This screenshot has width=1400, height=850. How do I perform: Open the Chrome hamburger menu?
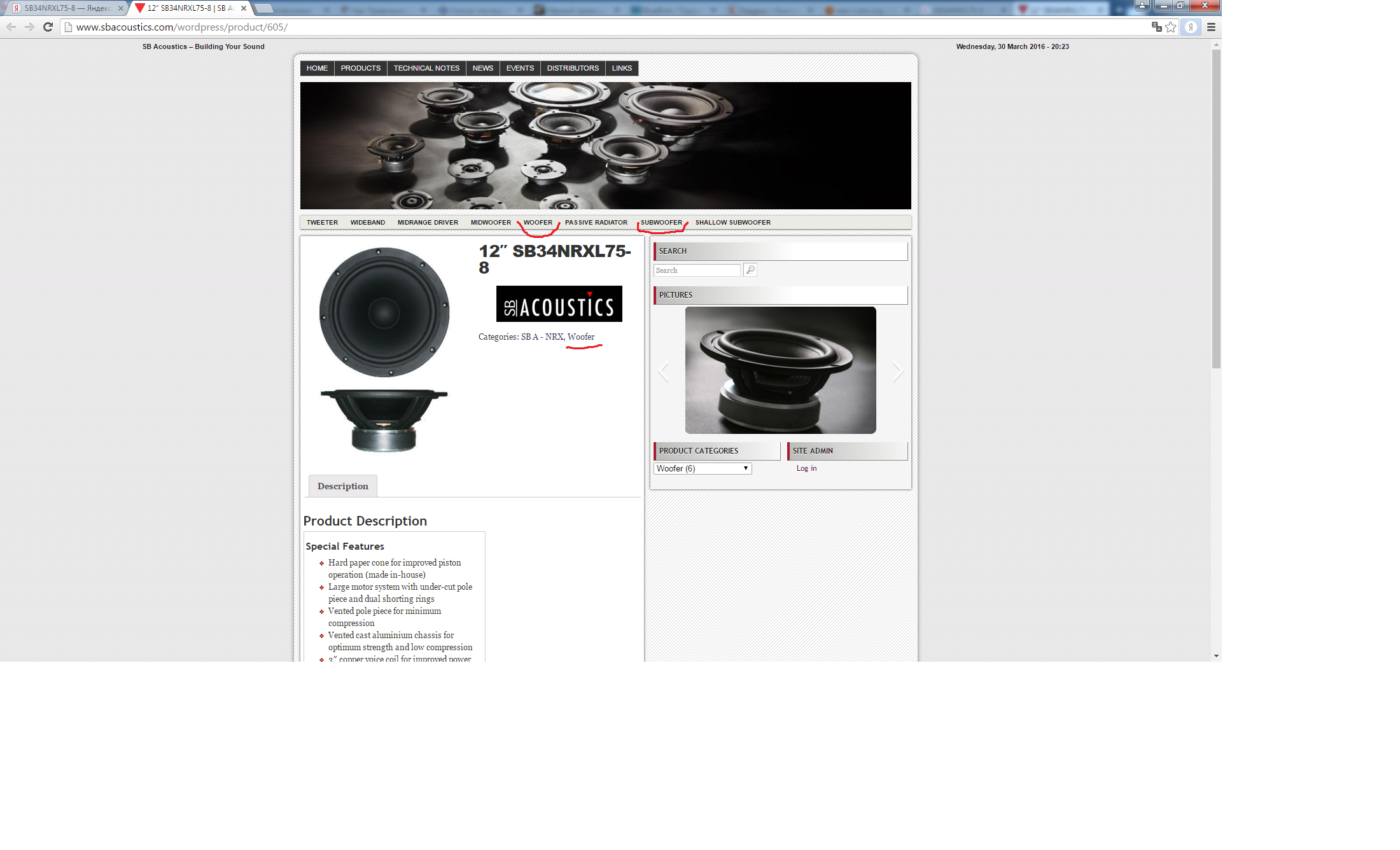[x=1211, y=27]
